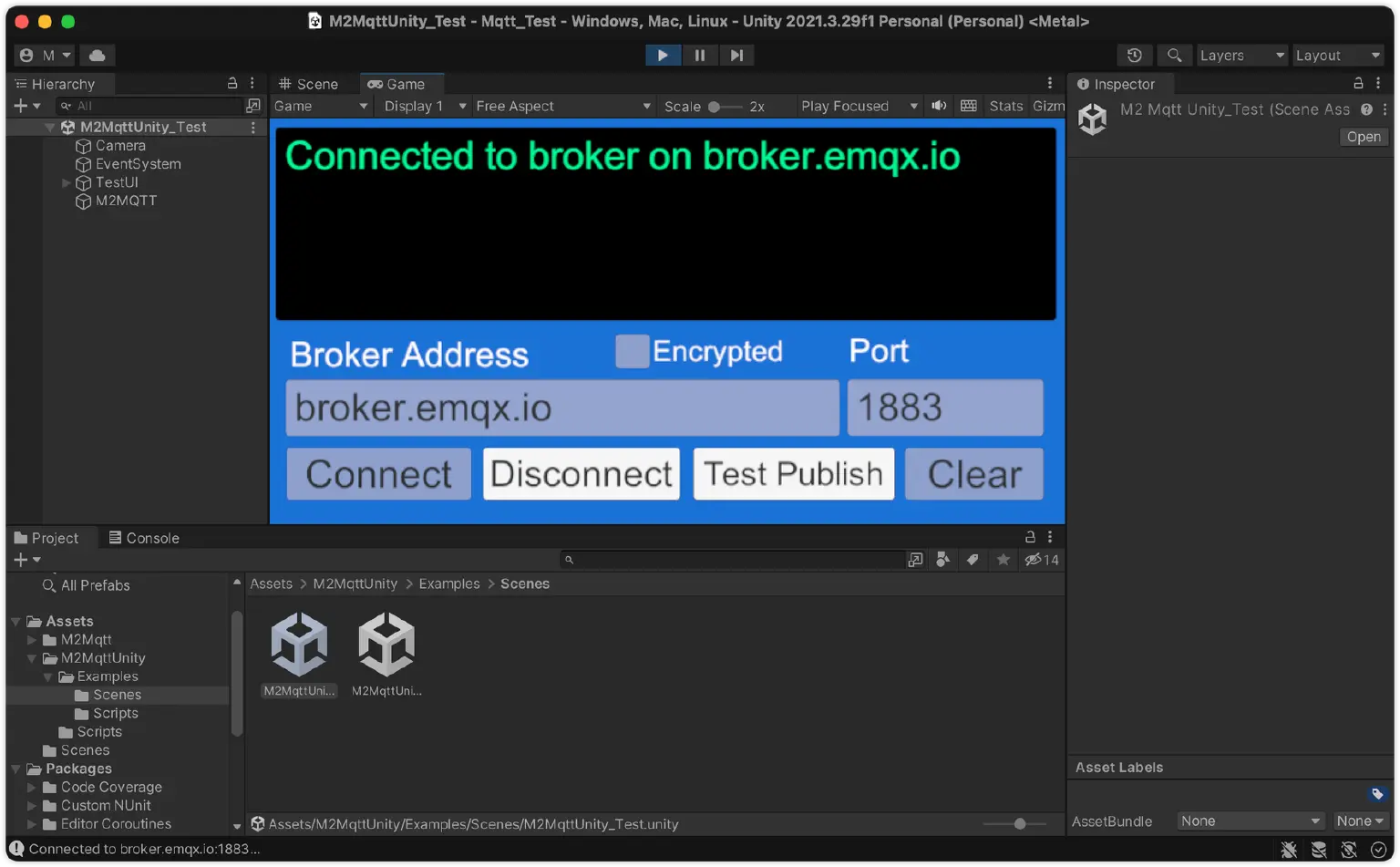Open the cloud services icon

[x=97, y=56]
